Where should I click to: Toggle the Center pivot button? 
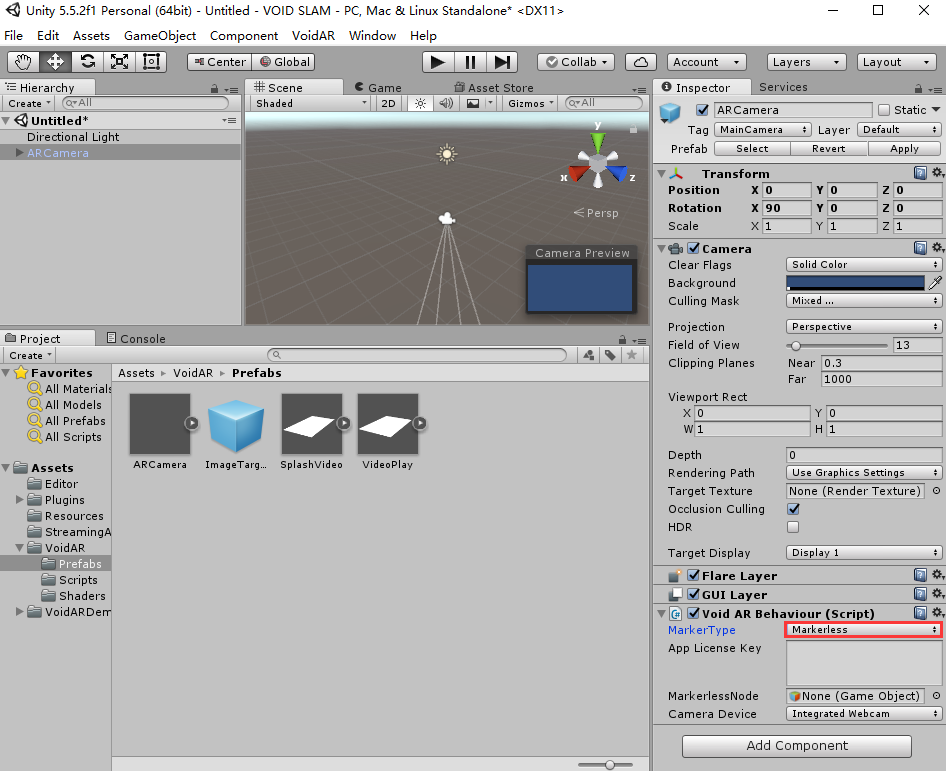point(220,62)
